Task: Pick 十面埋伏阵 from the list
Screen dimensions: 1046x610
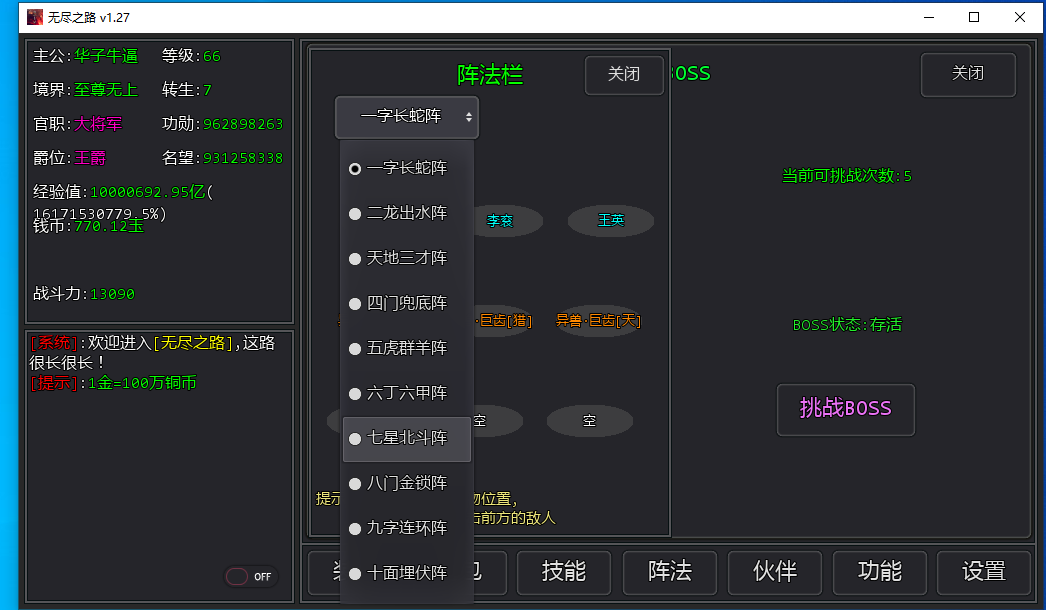Action: tap(406, 573)
